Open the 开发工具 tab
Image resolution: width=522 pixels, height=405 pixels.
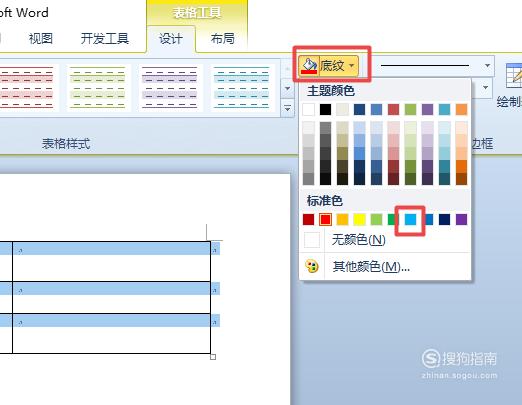click(105, 39)
